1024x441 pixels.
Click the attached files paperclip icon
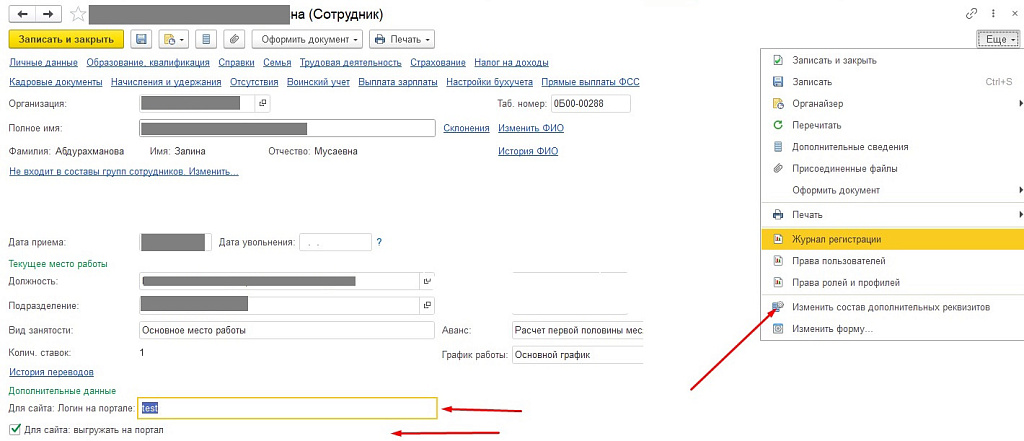click(x=232, y=39)
